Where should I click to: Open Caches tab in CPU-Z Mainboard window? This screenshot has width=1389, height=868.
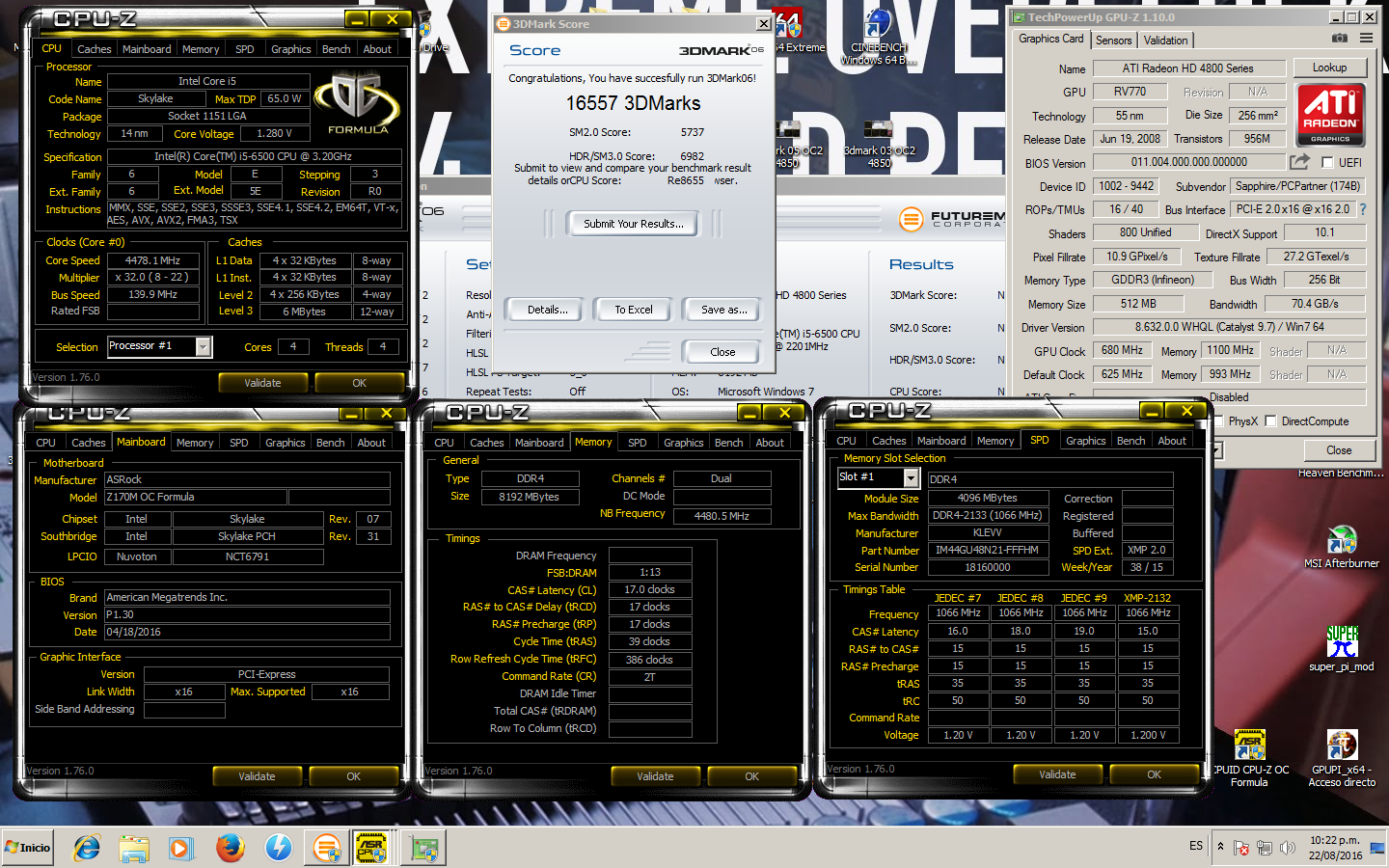[x=89, y=442]
